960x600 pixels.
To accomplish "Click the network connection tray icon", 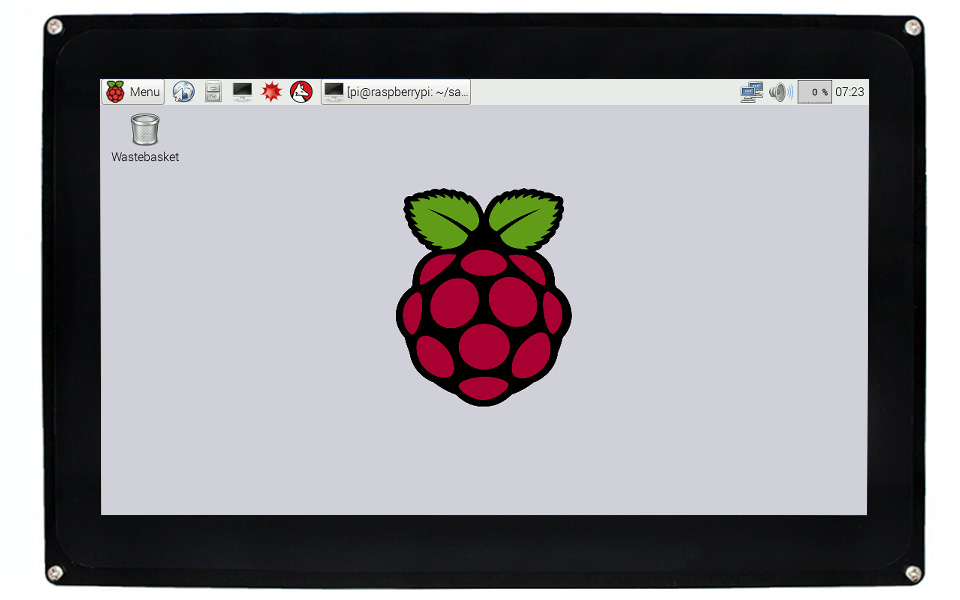I will (751, 92).
